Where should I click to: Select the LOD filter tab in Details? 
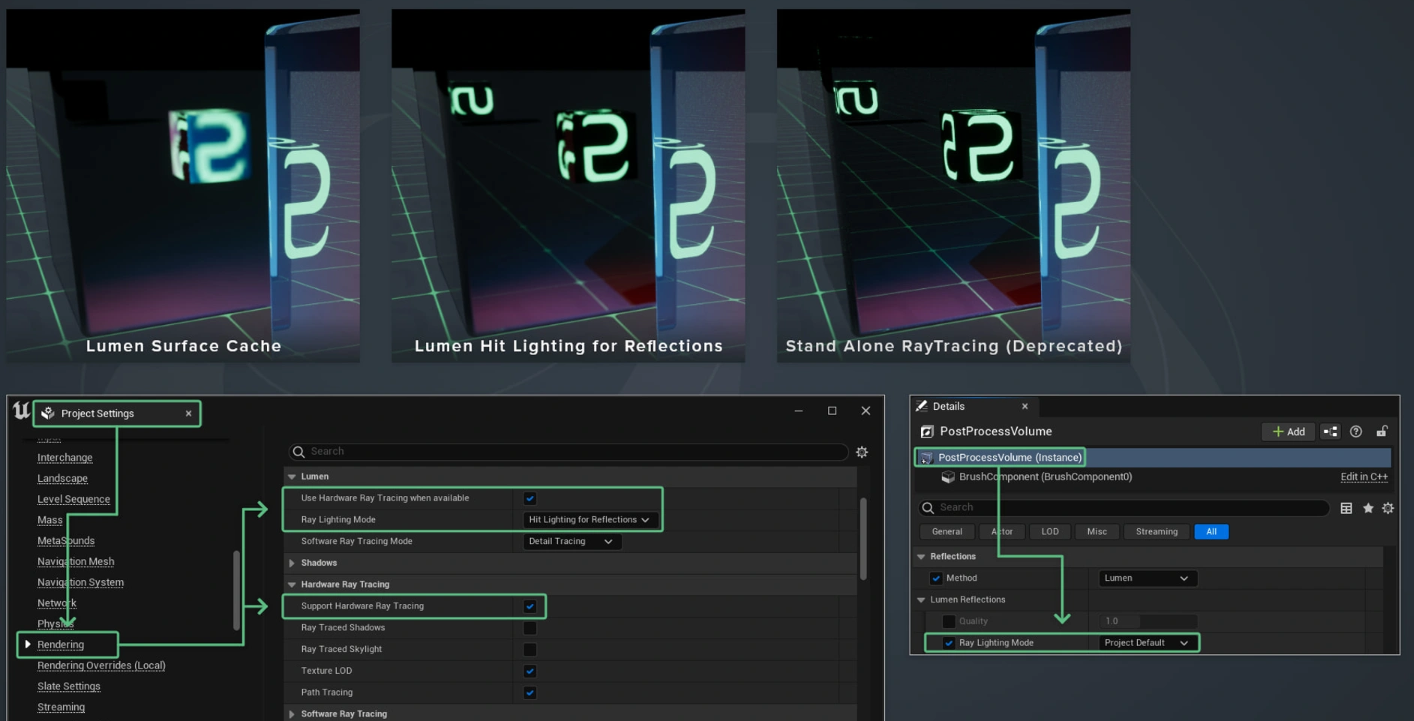coord(1049,531)
